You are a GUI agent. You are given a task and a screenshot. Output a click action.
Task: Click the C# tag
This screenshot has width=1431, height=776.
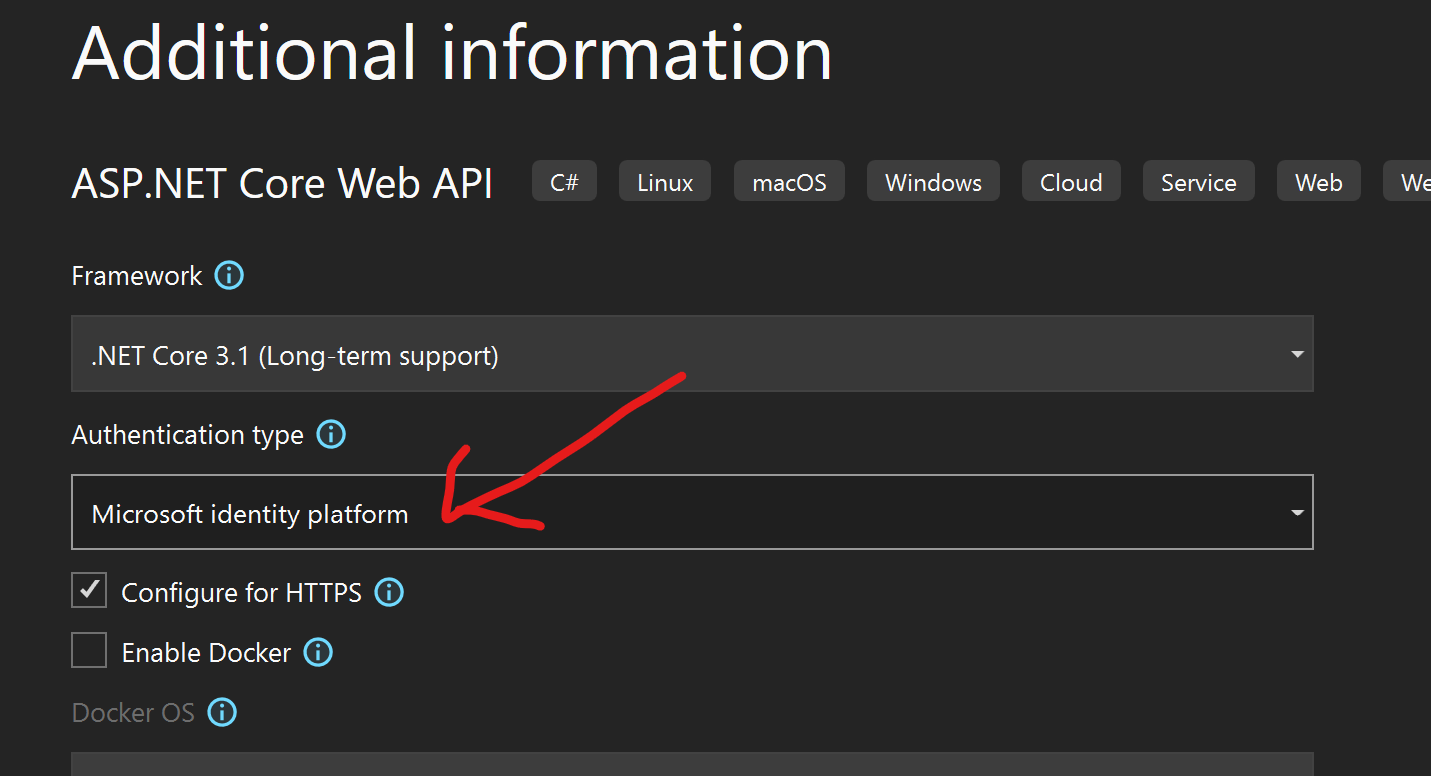pyautogui.click(x=564, y=182)
